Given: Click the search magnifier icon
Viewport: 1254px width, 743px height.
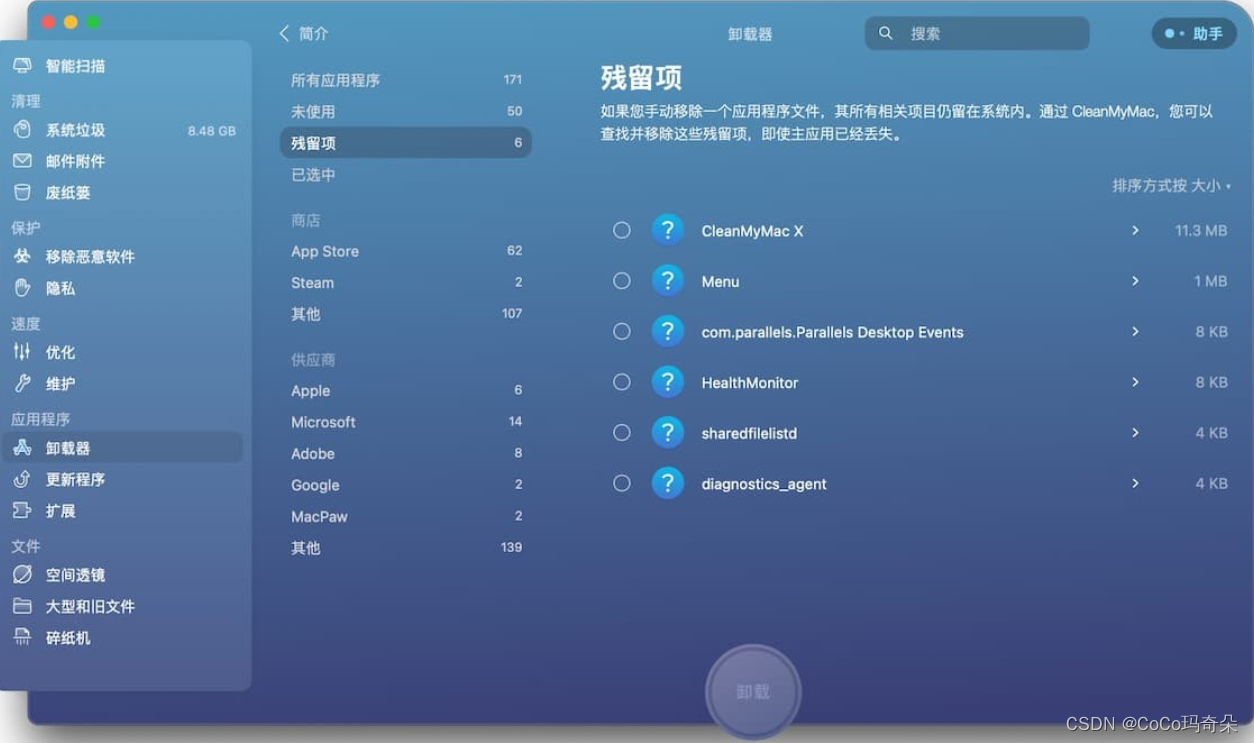Looking at the screenshot, I should [x=885, y=33].
